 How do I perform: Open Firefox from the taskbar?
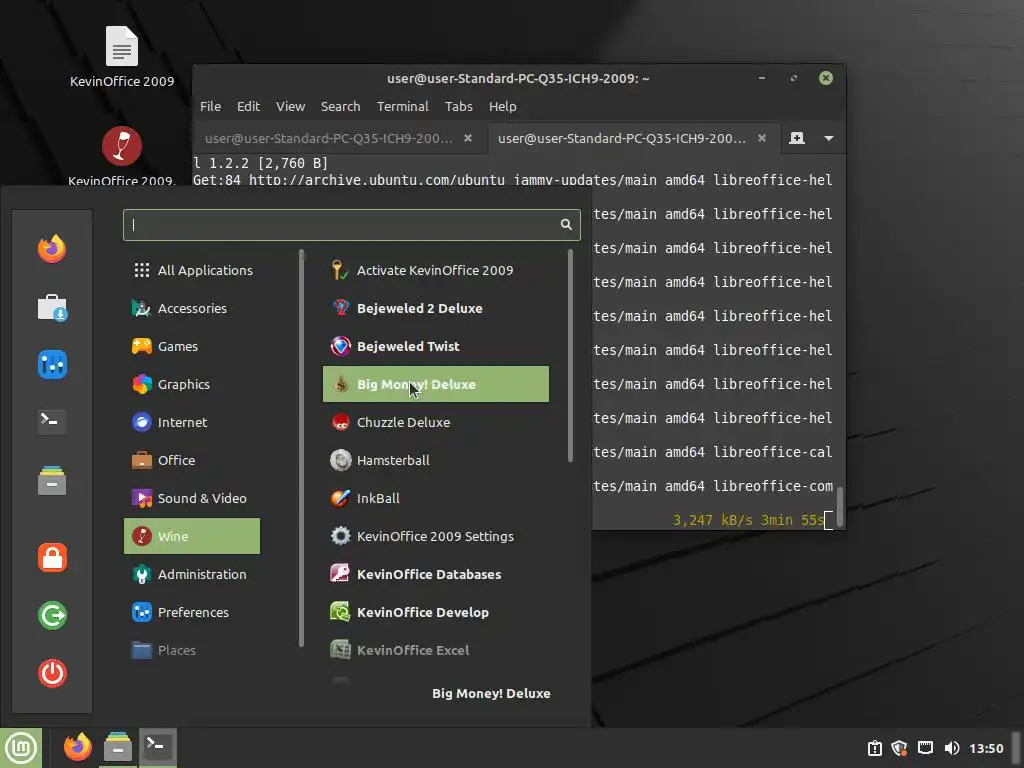pos(78,747)
